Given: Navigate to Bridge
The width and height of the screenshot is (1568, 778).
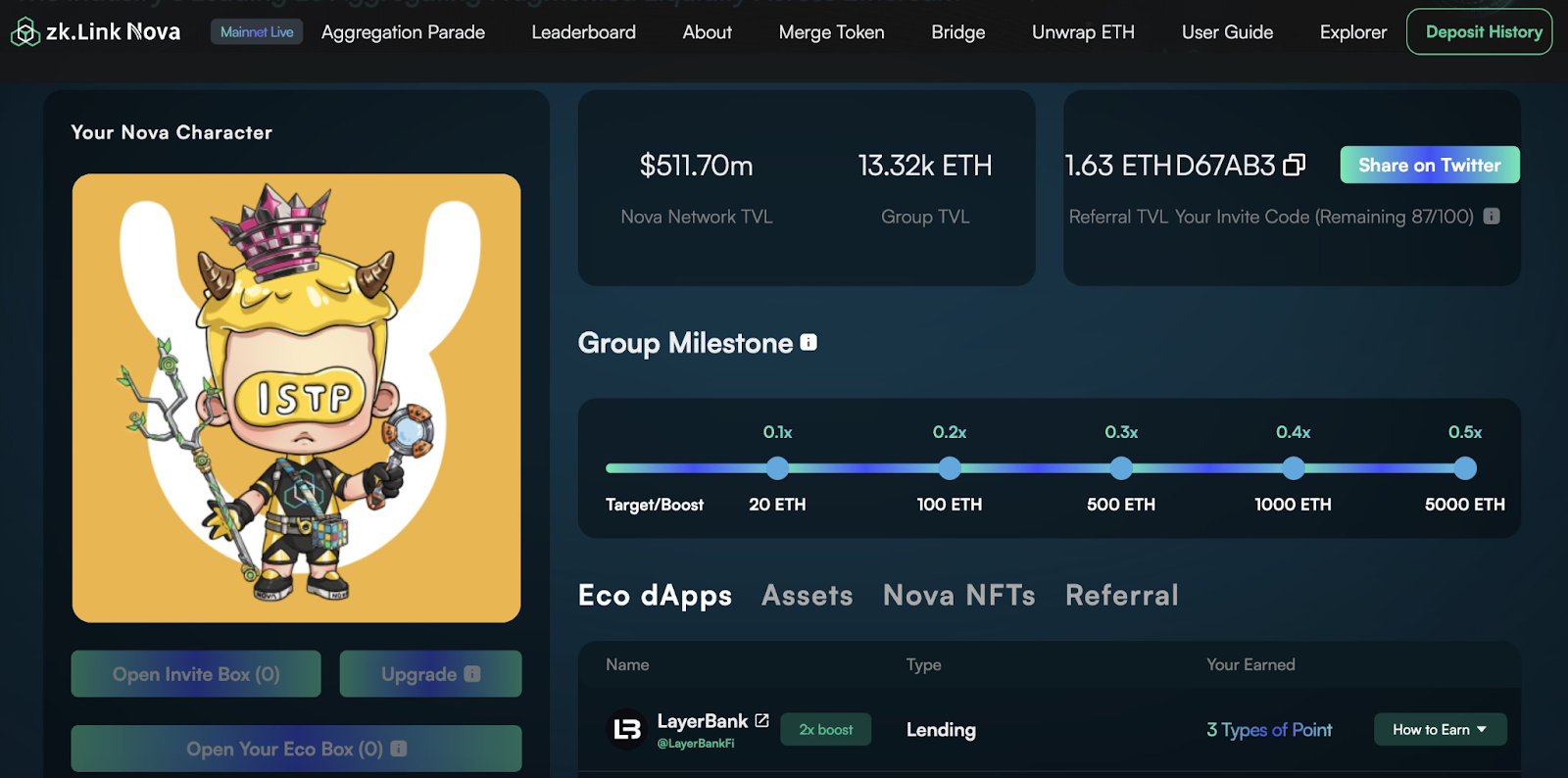Looking at the screenshot, I should tap(957, 32).
